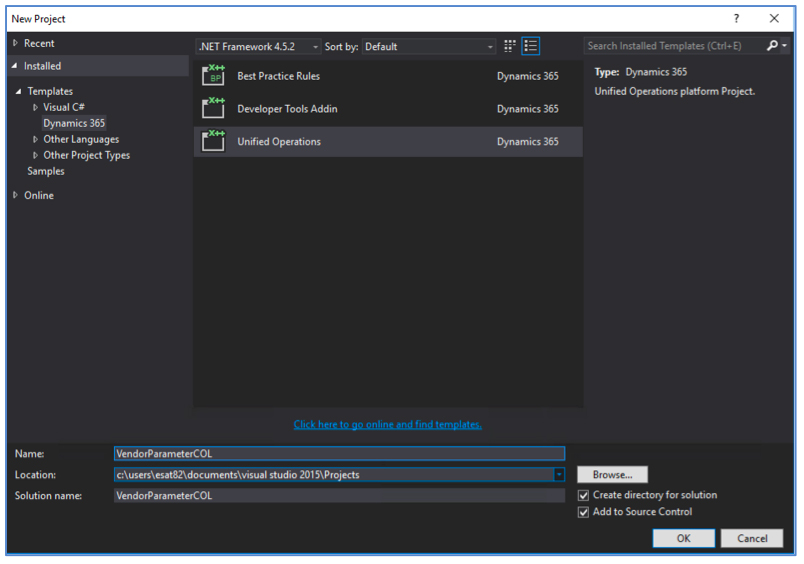Viewport: 804px width, 564px height.
Task: Switch to small icons grid view
Action: [509, 46]
